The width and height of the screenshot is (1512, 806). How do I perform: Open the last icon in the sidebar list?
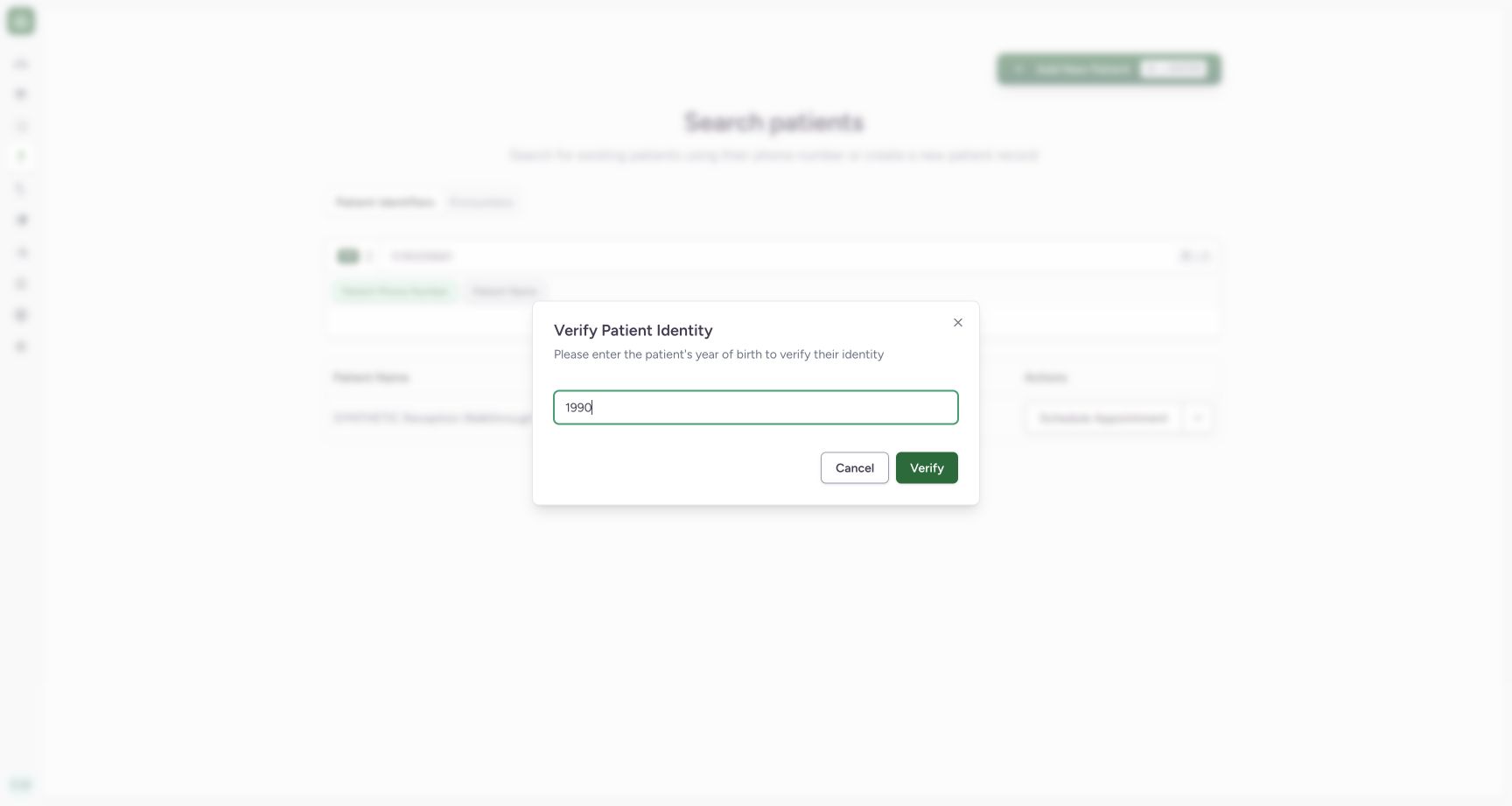pyautogui.click(x=21, y=347)
